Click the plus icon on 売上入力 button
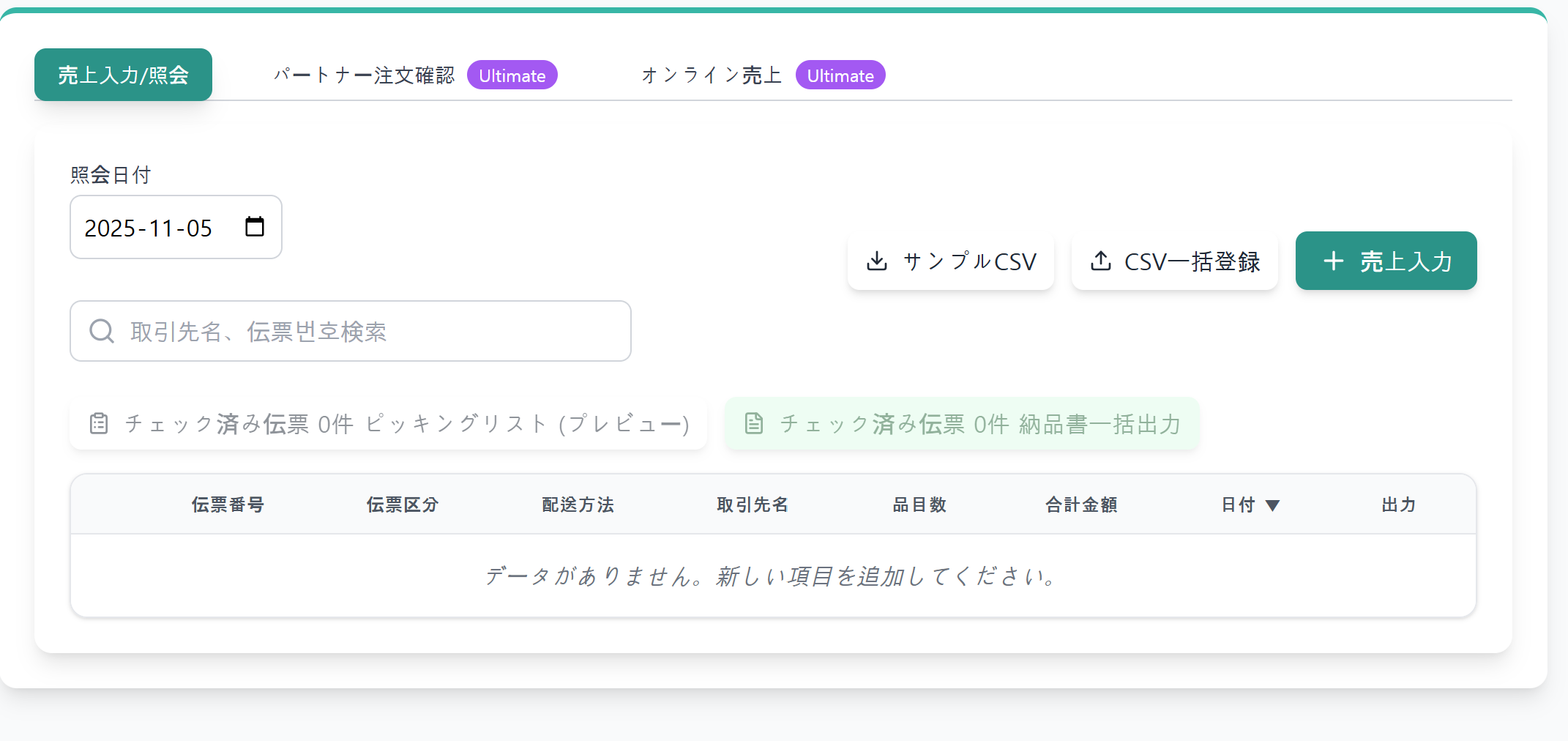 (1334, 261)
